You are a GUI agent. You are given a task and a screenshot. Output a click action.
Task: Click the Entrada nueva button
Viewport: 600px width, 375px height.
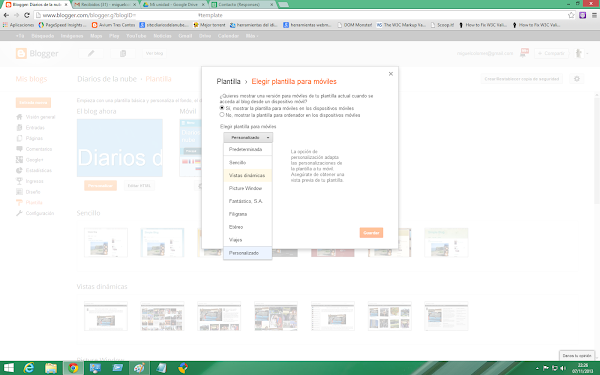[33, 103]
